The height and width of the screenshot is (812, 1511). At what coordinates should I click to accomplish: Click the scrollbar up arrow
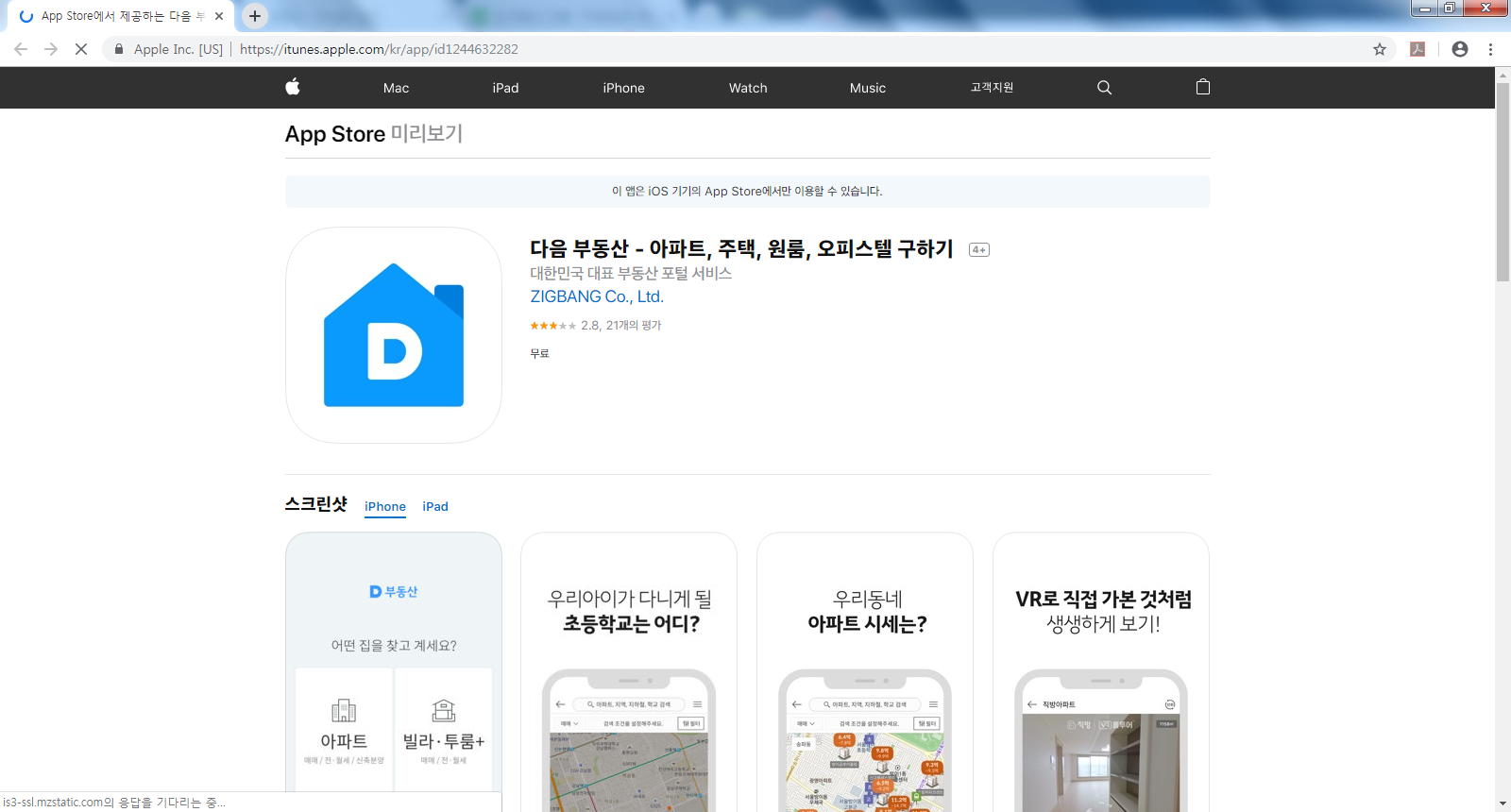pos(1503,75)
